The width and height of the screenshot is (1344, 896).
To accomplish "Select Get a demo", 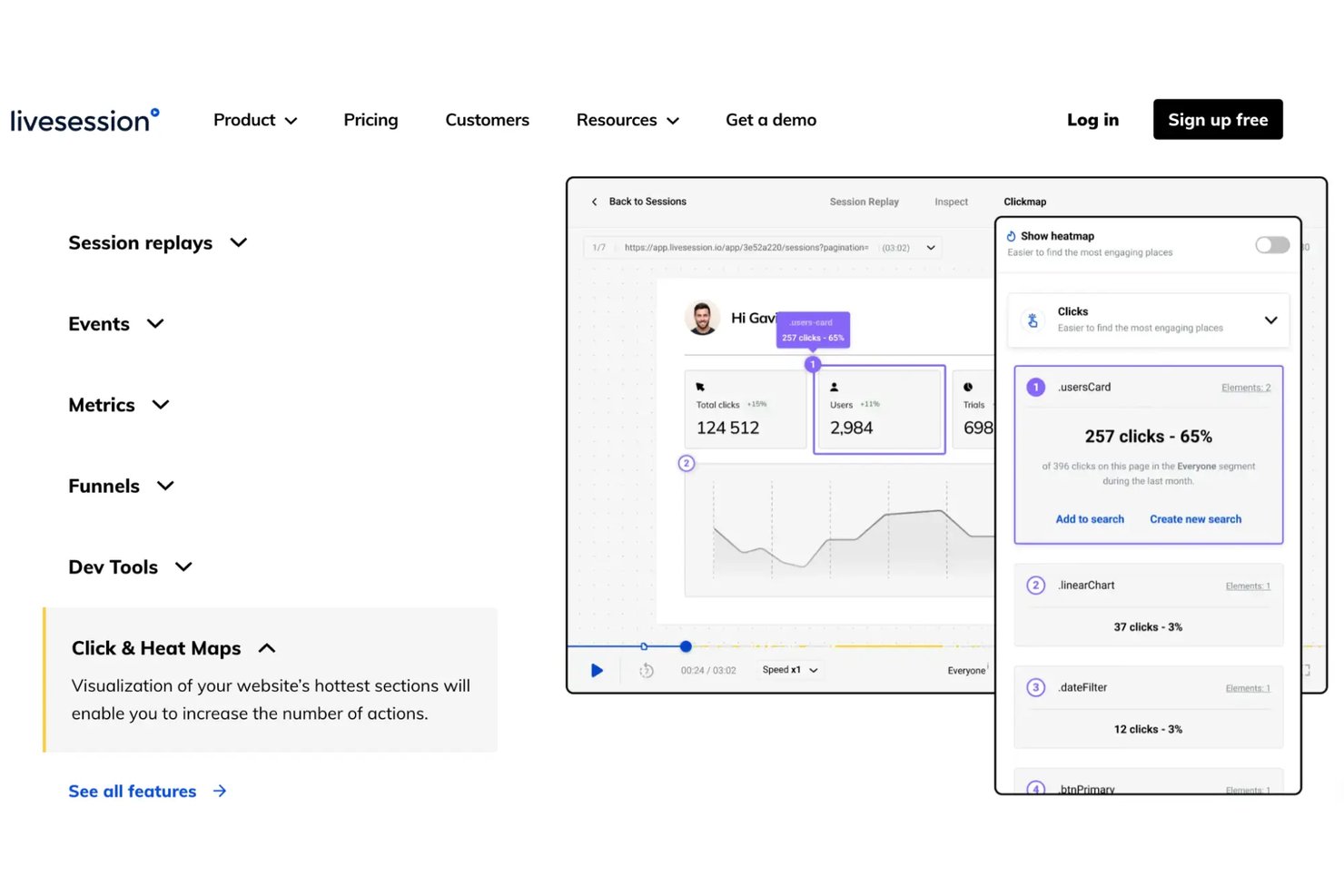I will [x=771, y=120].
